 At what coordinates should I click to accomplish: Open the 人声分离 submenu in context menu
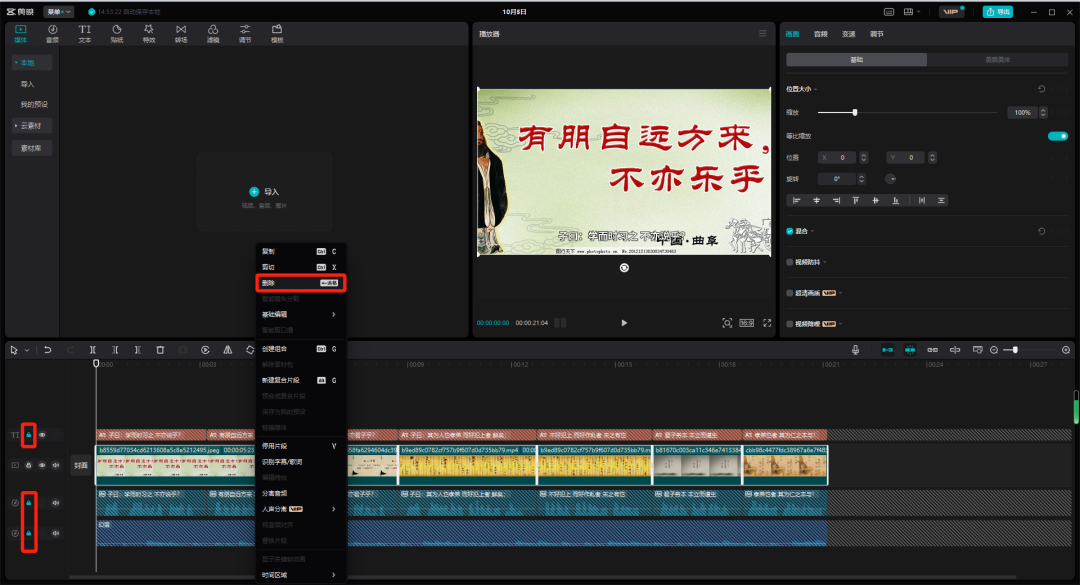tap(300, 509)
